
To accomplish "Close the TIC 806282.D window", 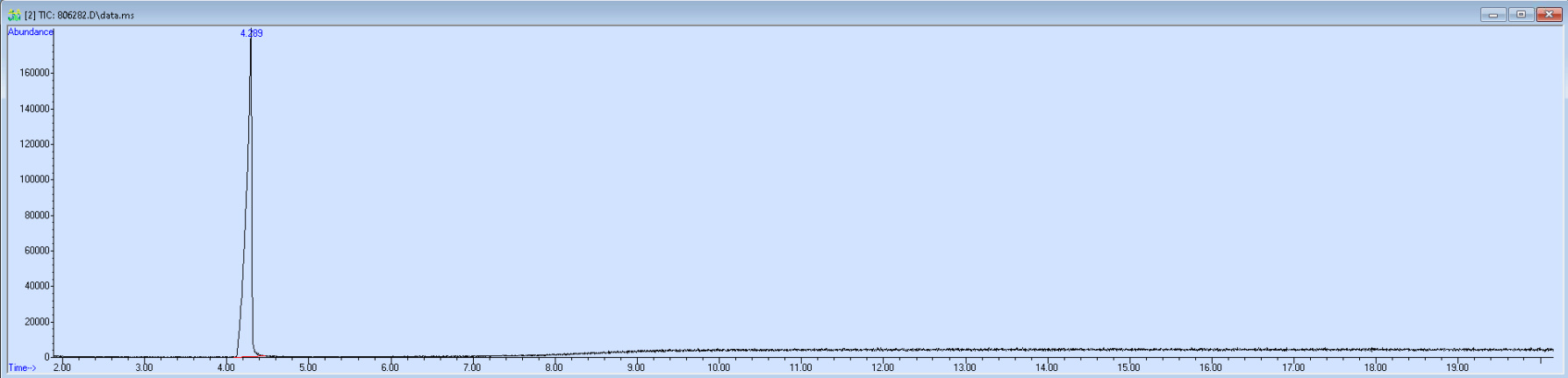I will (1549, 14).
